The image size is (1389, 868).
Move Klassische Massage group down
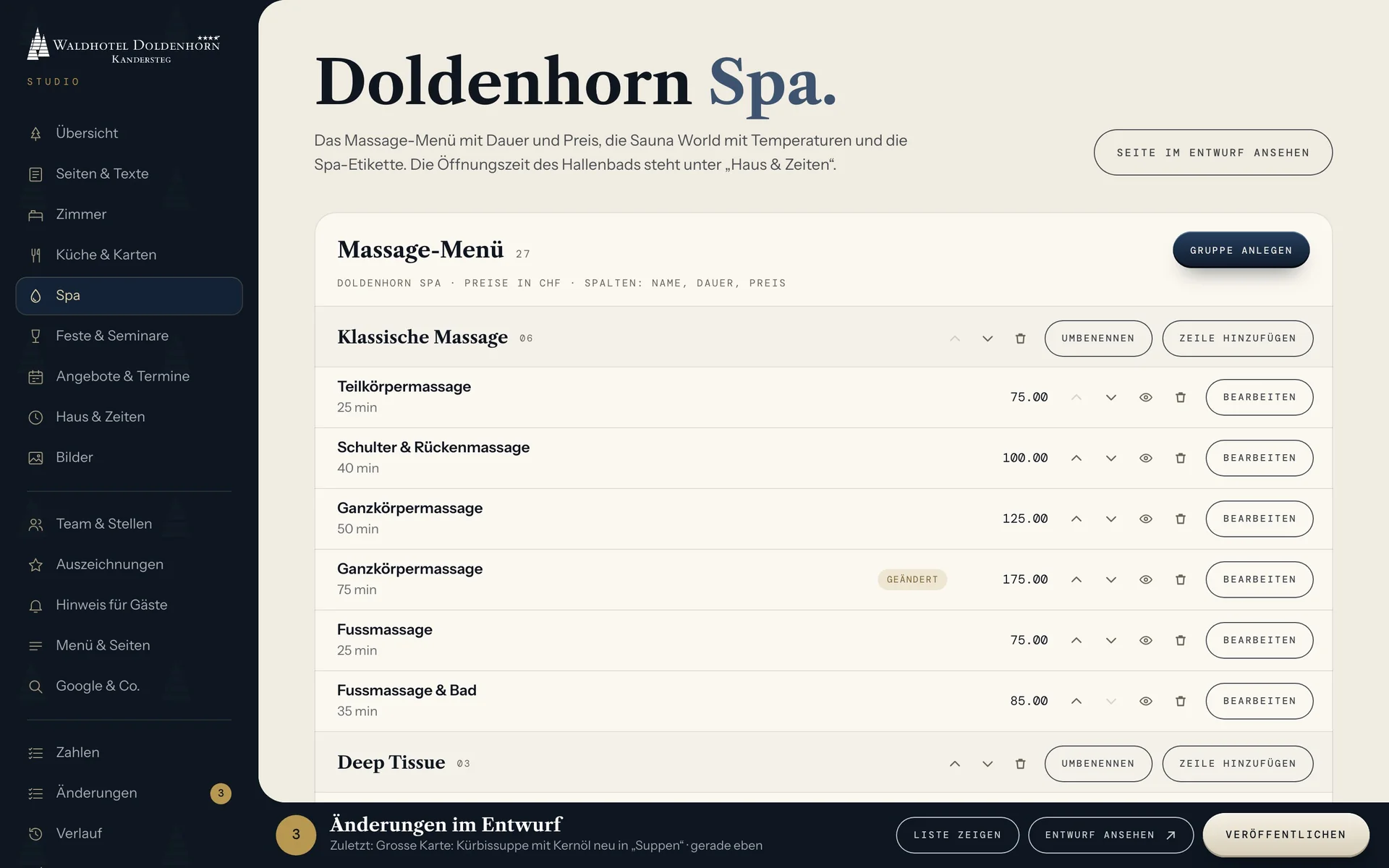987,339
